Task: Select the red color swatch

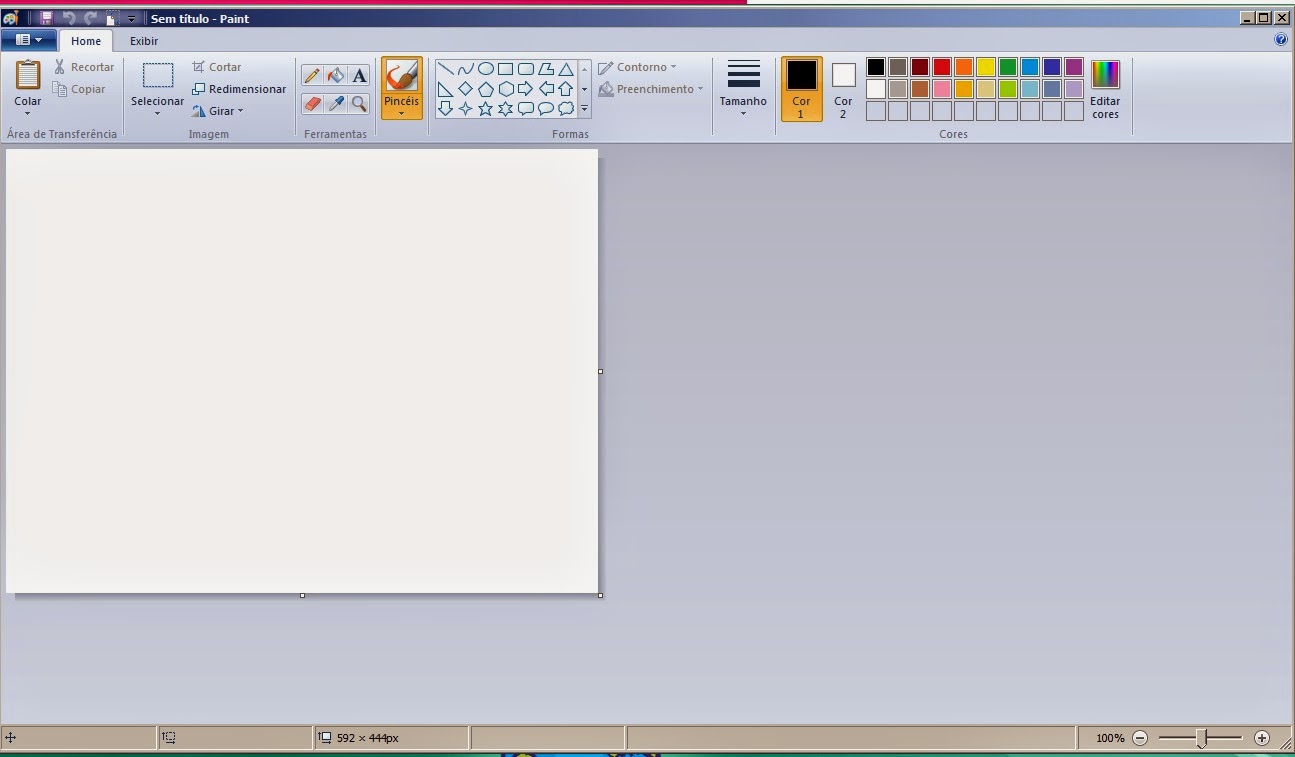Action: point(941,66)
